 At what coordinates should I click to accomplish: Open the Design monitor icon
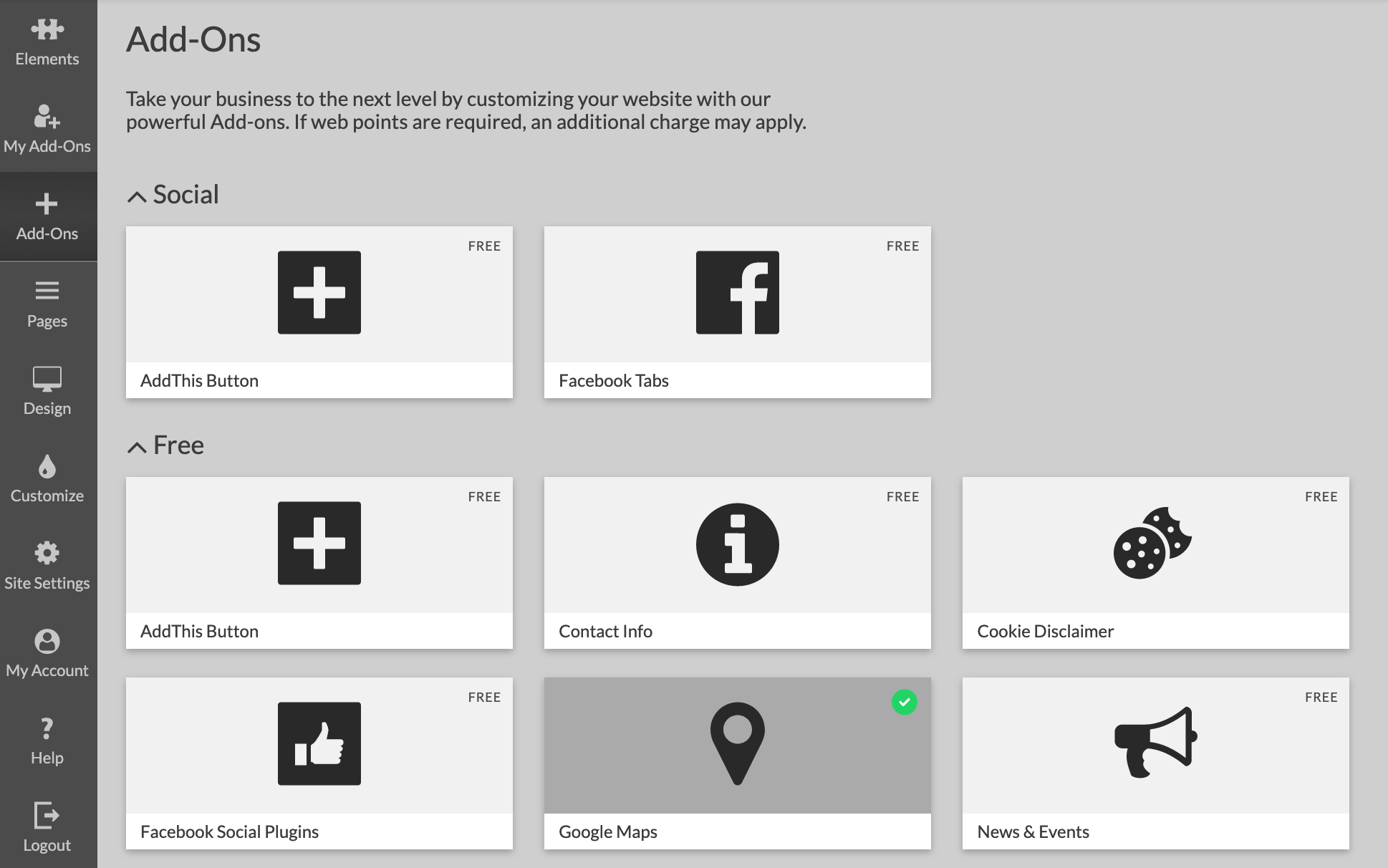tap(47, 379)
